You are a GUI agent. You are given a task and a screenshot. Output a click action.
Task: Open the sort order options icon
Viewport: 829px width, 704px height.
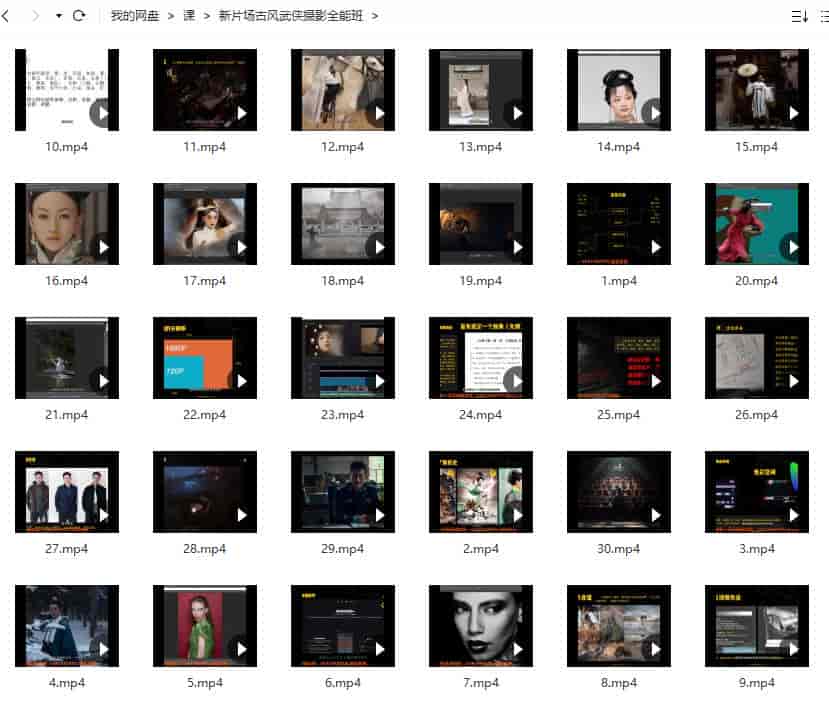799,16
